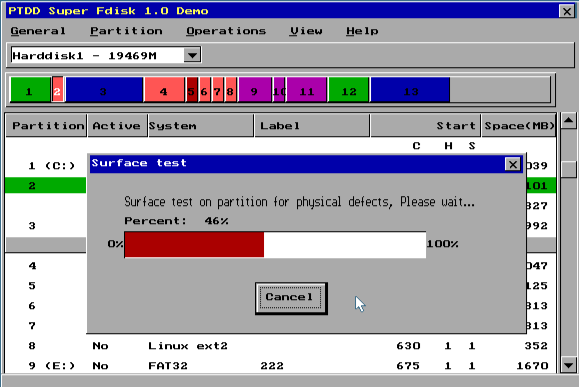The image size is (579, 387).
Task: Click the vertical scrollbar thumb
Action: (568, 169)
